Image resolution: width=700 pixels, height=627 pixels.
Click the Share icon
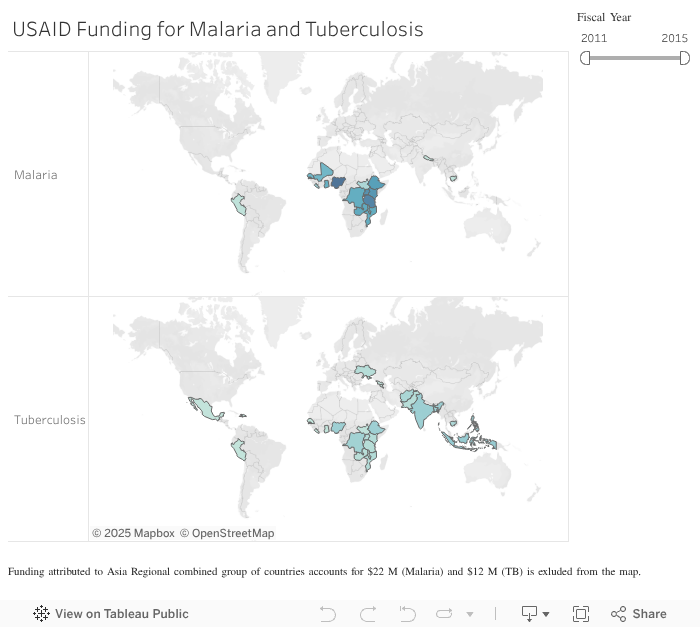tap(638, 613)
